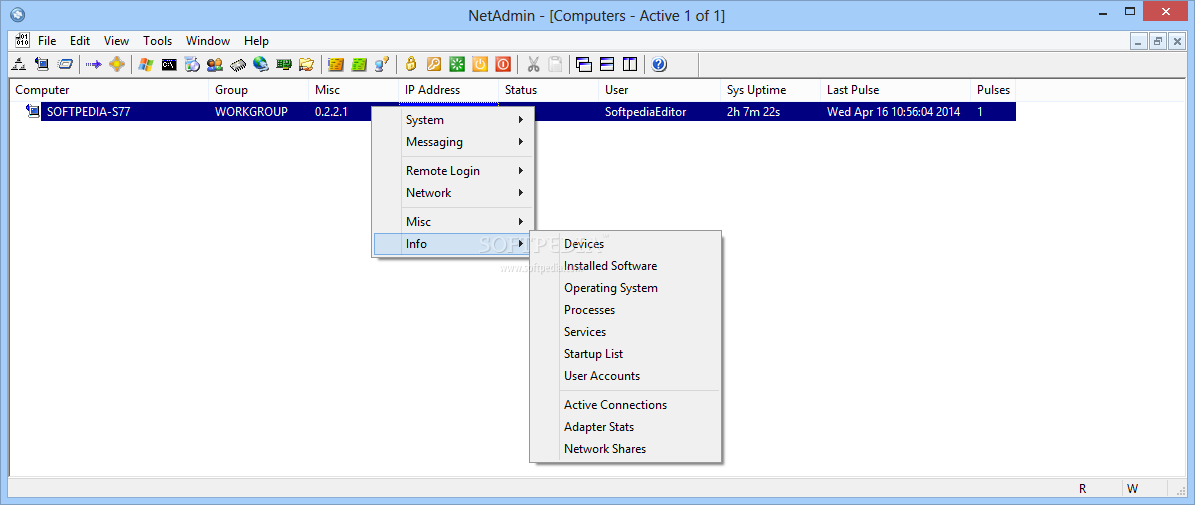Click the clipboard paste icon
This screenshot has height=505, width=1195.
(x=556, y=64)
